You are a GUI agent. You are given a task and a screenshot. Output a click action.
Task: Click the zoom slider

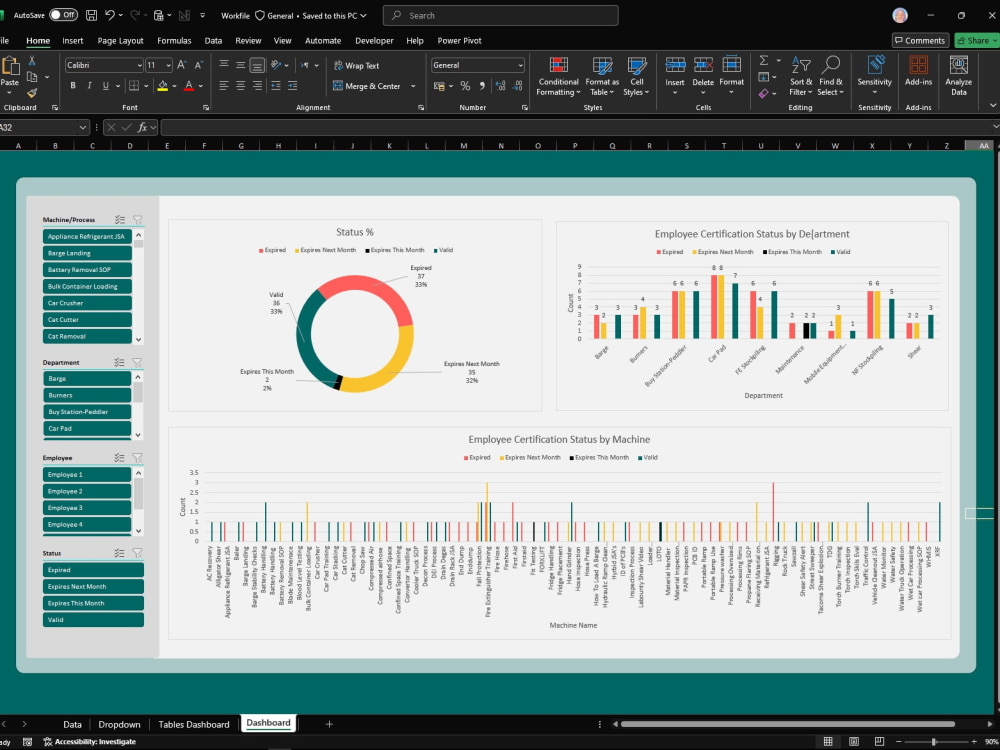pyautogui.click(x=934, y=742)
